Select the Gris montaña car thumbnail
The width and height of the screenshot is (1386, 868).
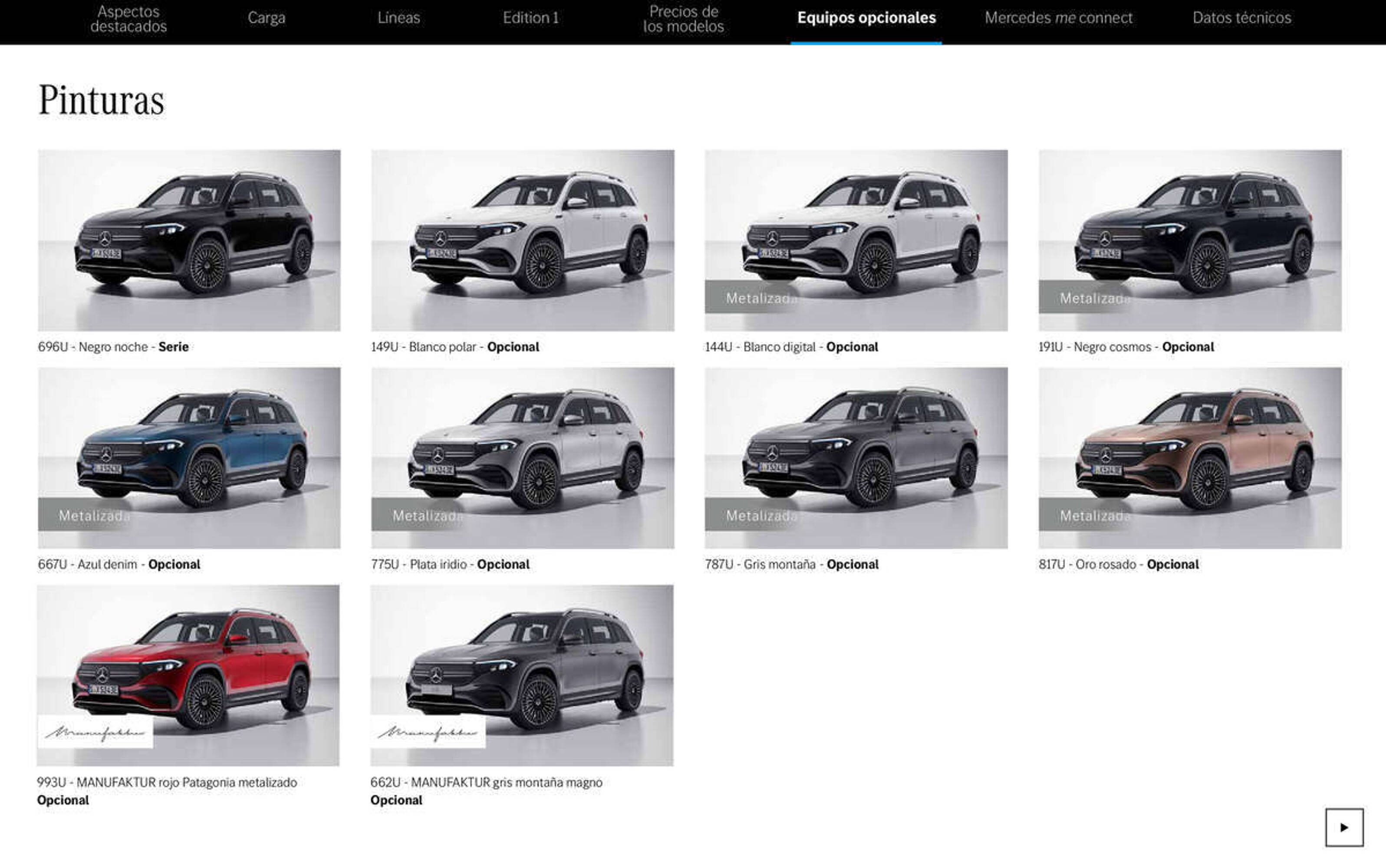click(856, 458)
